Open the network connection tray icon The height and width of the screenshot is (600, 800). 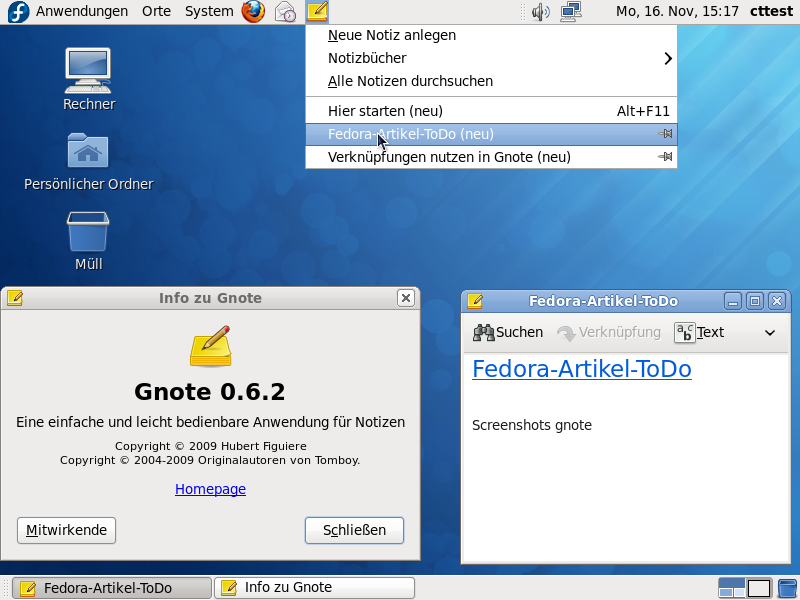[x=571, y=12]
